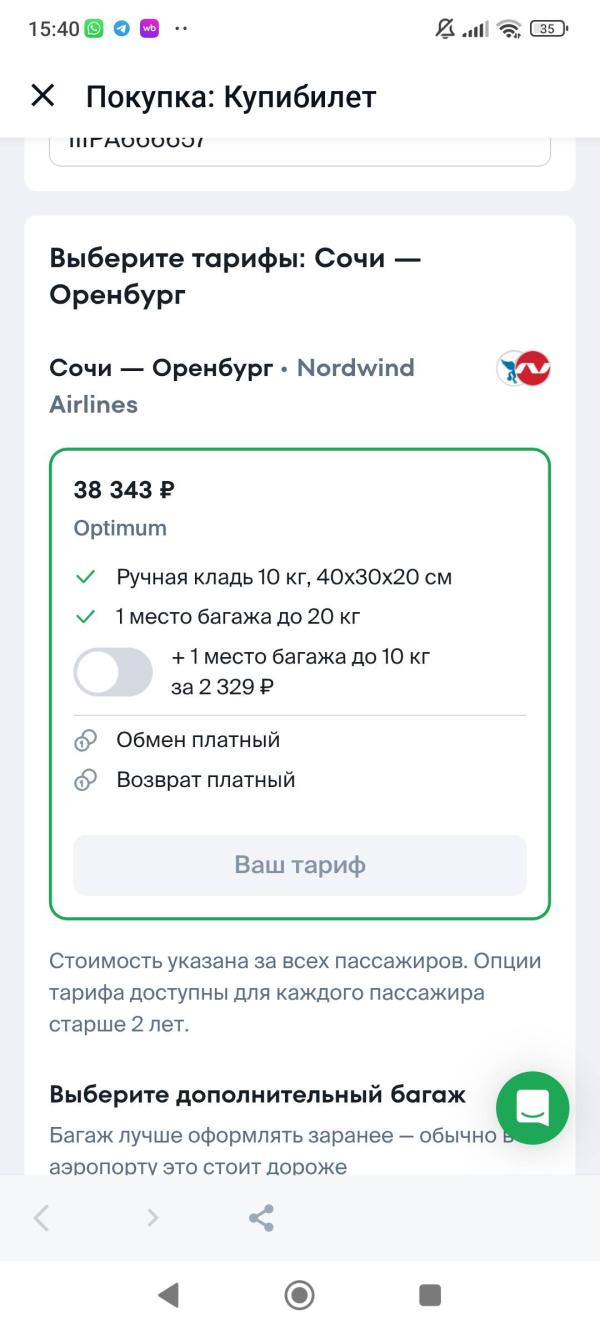Tap the Nordwind Airlines logo
Viewport: 600px width, 1332px height.
coord(524,368)
